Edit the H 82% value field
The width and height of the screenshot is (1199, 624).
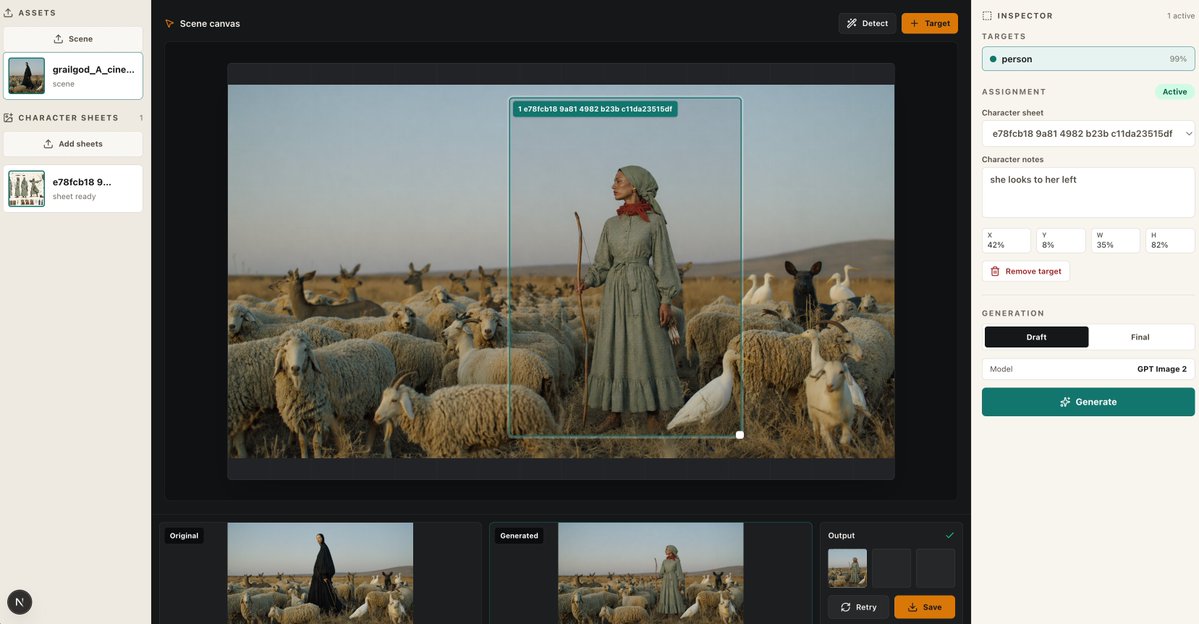pos(1169,240)
